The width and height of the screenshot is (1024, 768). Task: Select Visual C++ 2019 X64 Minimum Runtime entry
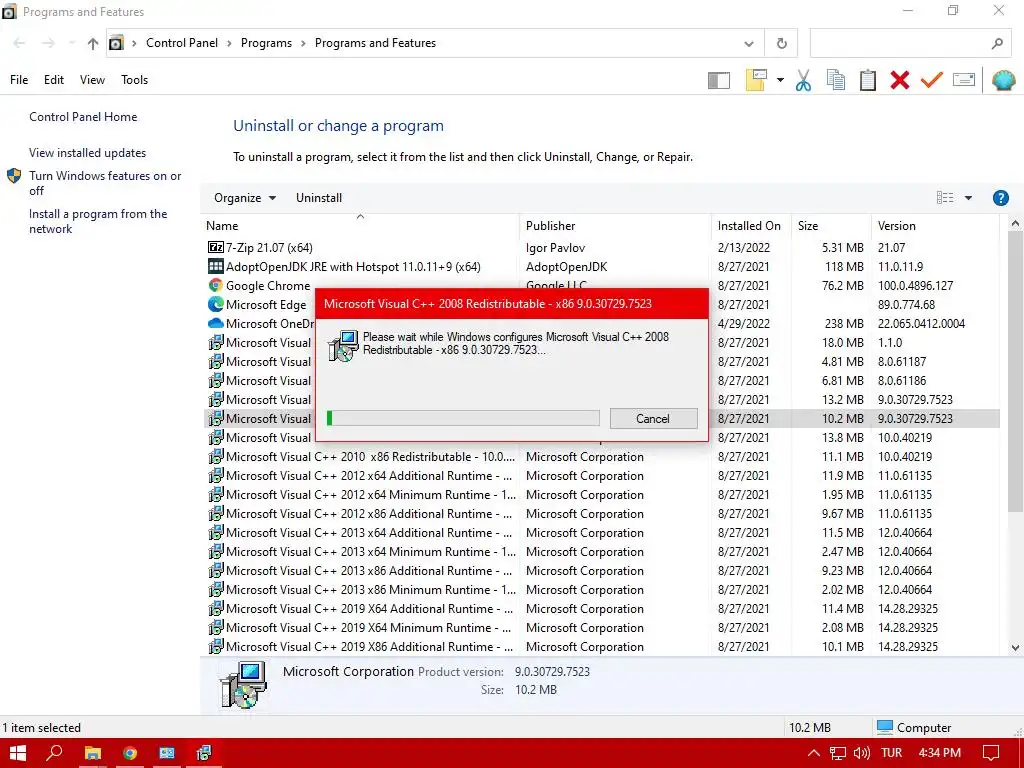[601, 628]
